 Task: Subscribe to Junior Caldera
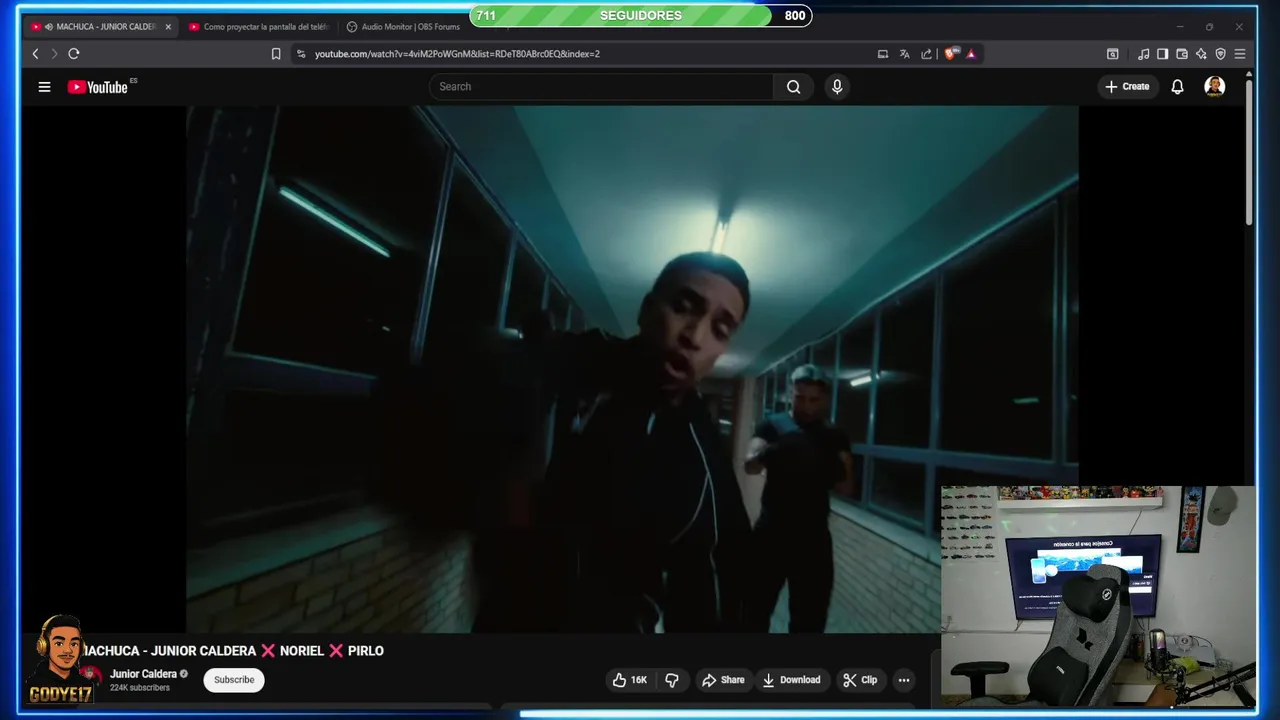click(234, 680)
